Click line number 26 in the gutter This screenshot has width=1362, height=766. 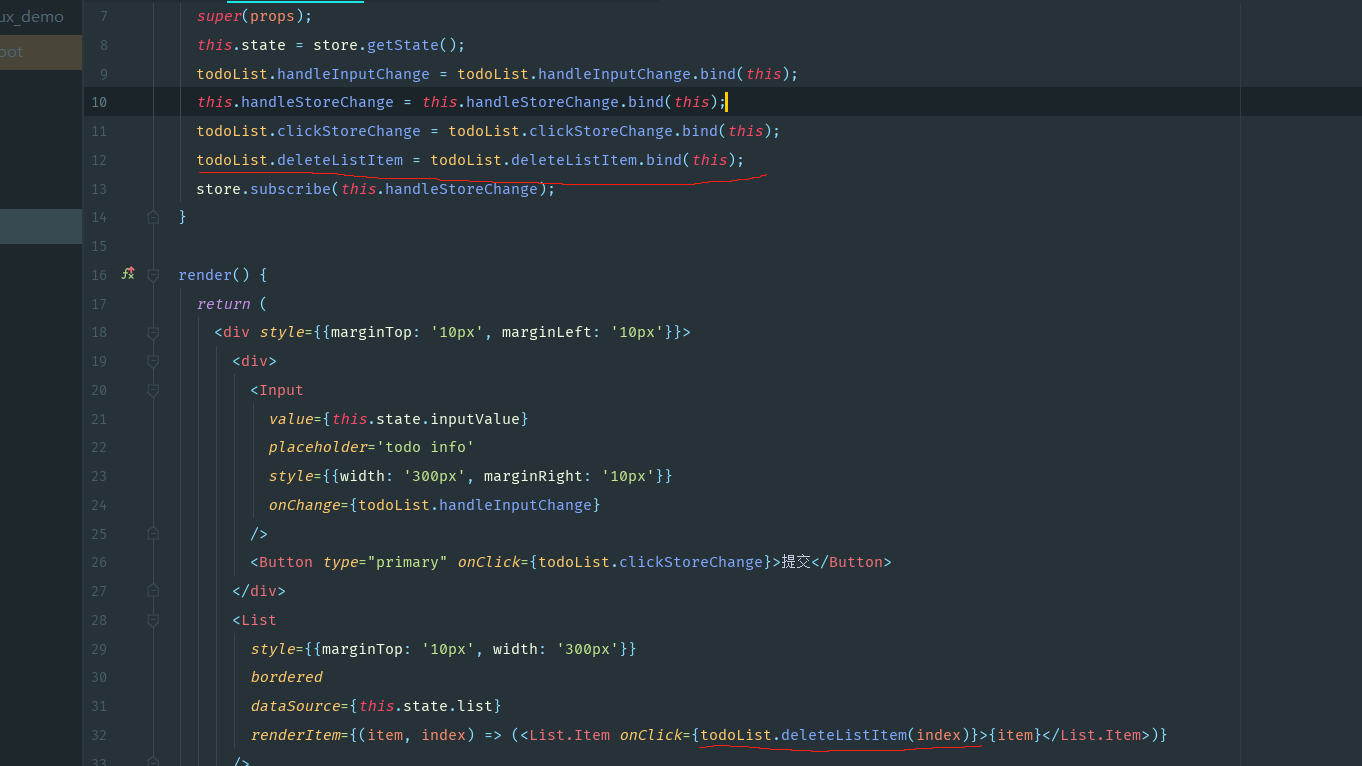(99, 562)
